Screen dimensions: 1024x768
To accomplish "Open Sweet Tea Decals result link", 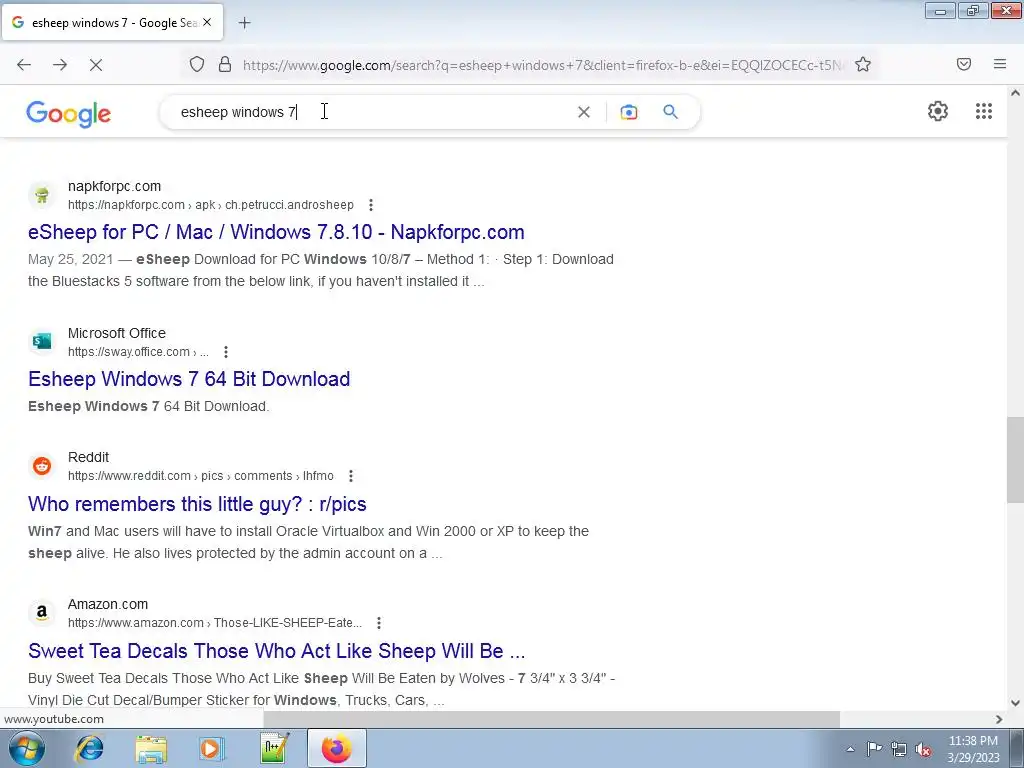I will 276,651.
